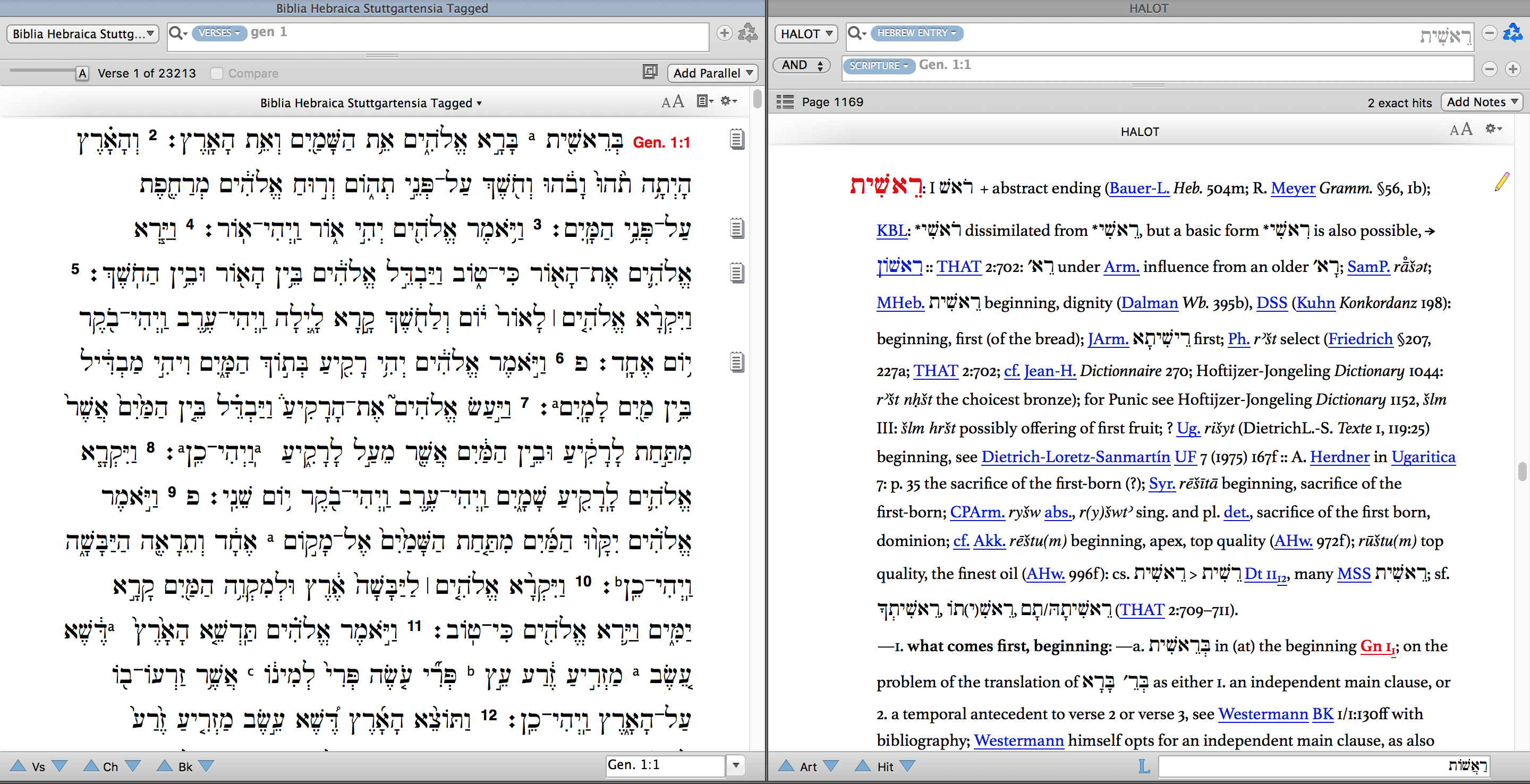Click the pencil highlight icon in HALOT pane

click(1502, 182)
